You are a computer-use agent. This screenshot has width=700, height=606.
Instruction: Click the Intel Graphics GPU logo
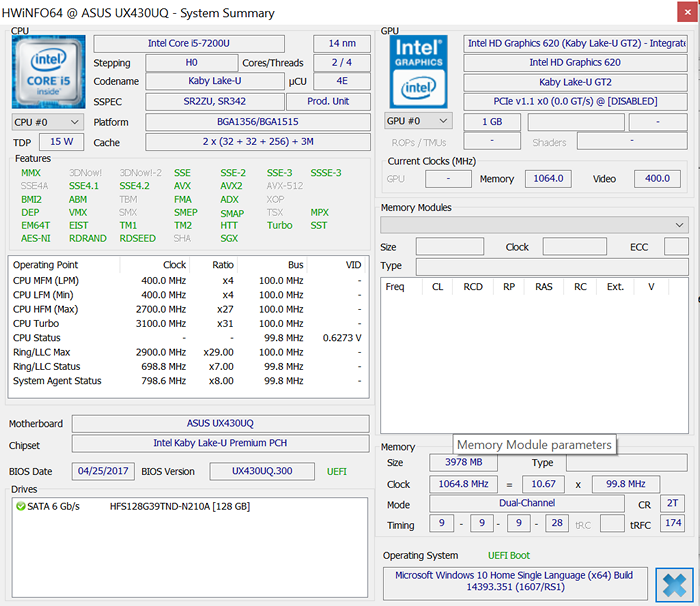(x=418, y=72)
